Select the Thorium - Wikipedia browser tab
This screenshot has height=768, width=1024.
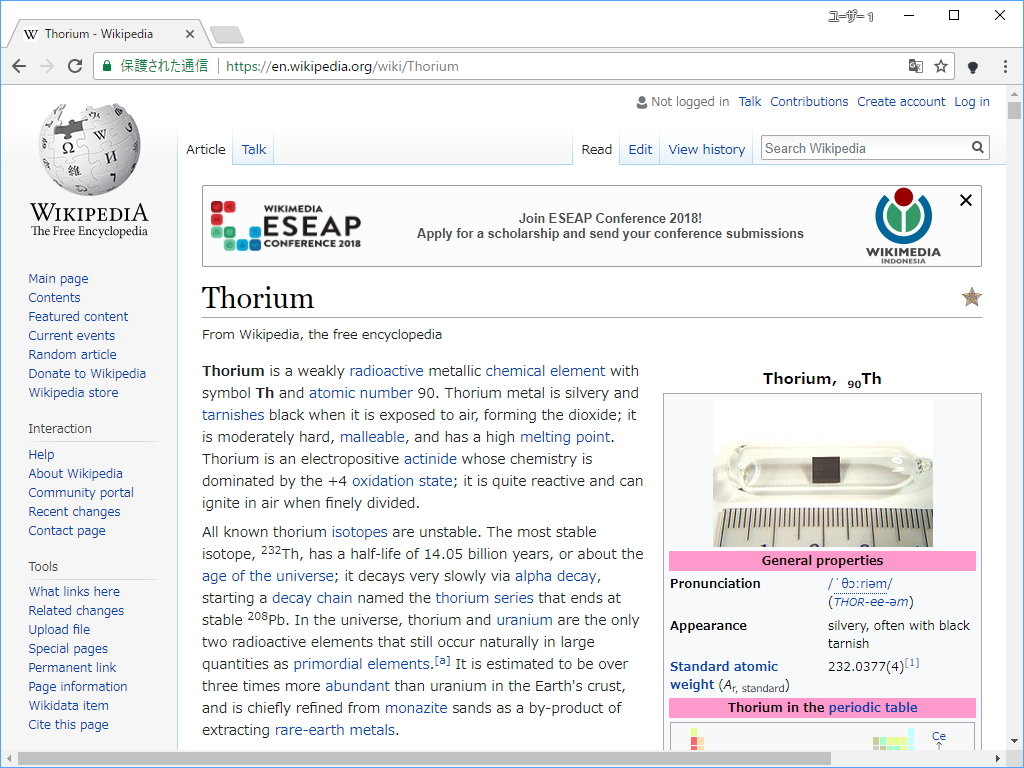pos(108,34)
